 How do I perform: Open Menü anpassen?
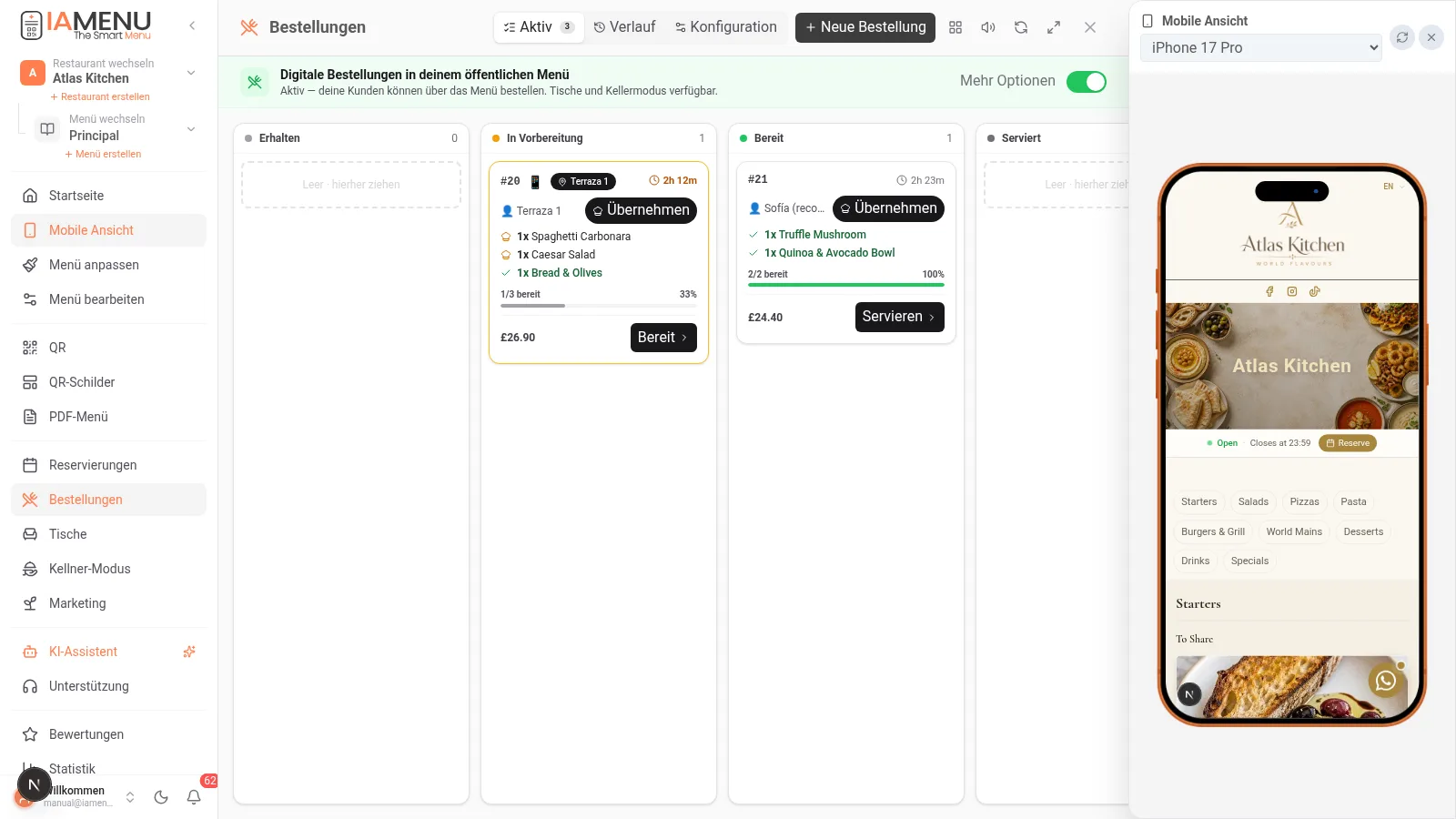(x=109, y=265)
